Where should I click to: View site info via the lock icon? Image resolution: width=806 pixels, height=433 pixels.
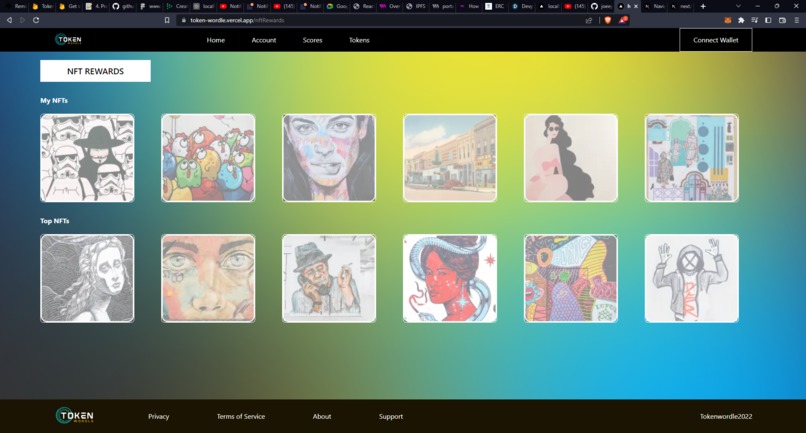tap(184, 20)
